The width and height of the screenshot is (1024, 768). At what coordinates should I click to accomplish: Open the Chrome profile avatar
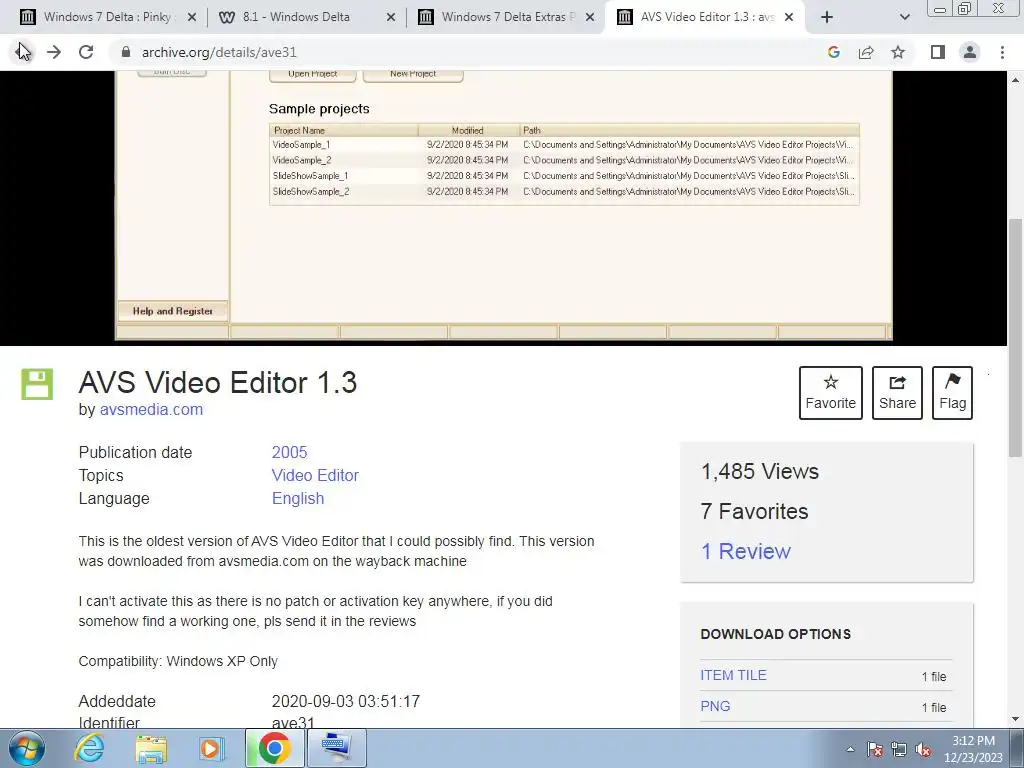[x=970, y=52]
